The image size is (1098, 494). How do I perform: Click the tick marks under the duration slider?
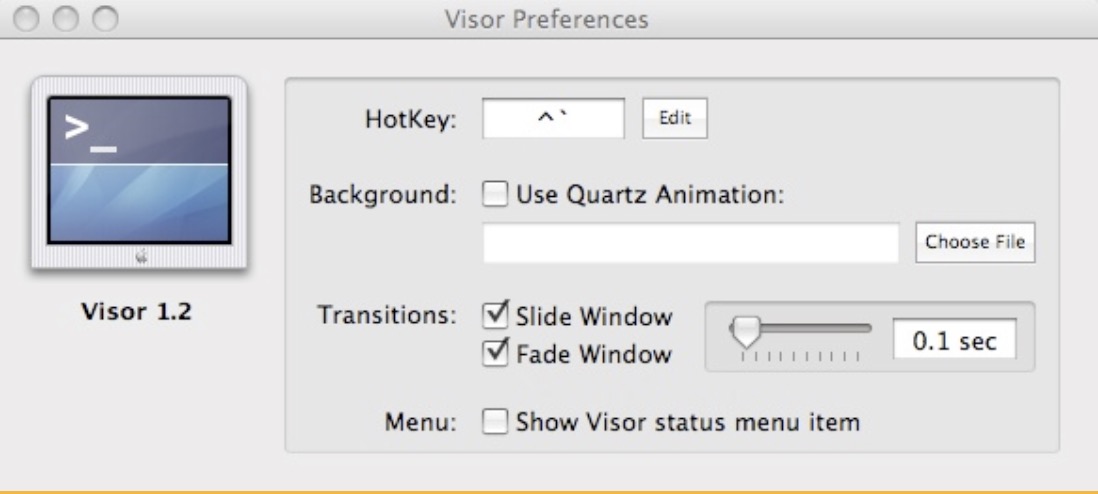click(800, 357)
